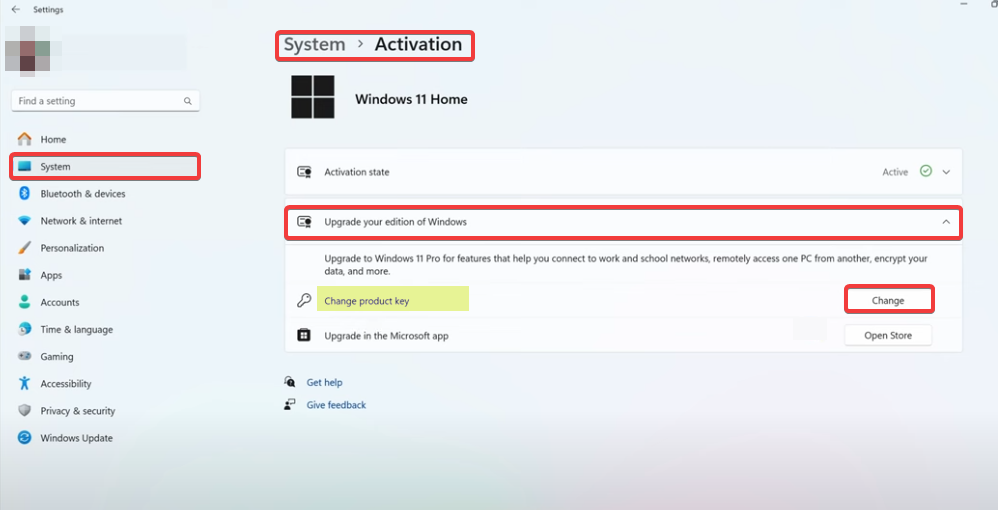Click the search magnifier icon
Viewport: 998px width, 510px height.
(x=188, y=101)
